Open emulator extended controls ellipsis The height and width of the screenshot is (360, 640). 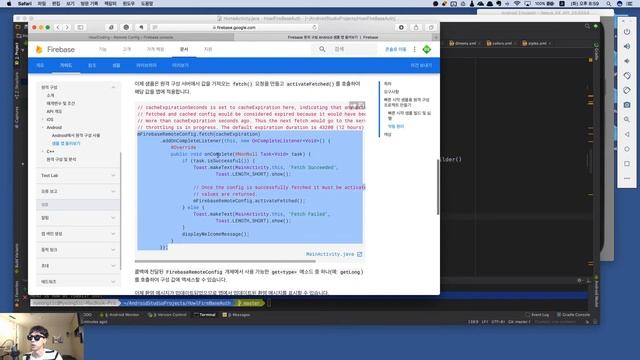pos(627,178)
